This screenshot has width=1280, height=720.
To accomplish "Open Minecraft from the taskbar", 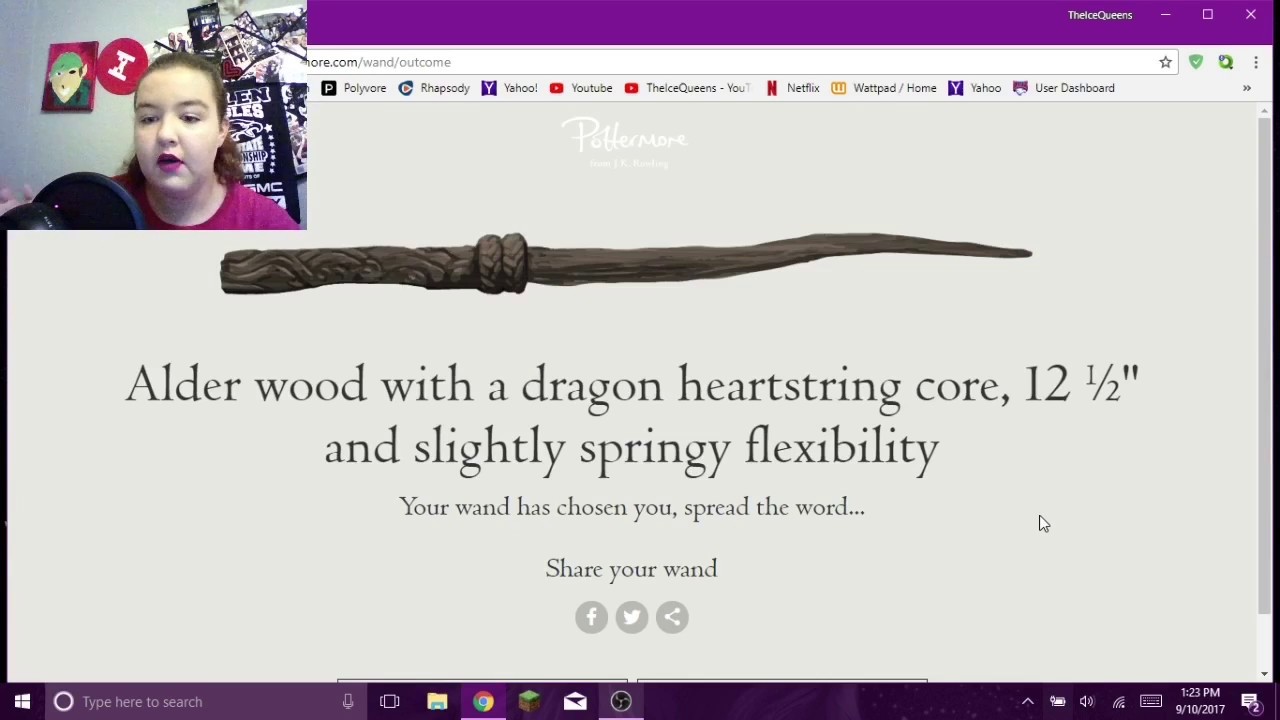I will click(x=529, y=702).
